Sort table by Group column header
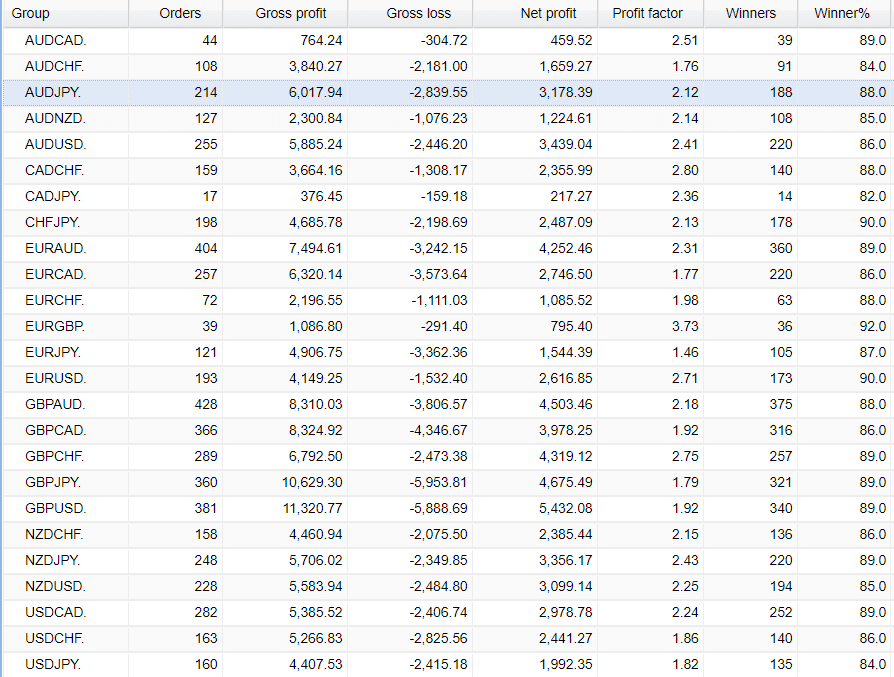Image resolution: width=894 pixels, height=677 pixels. coord(30,14)
